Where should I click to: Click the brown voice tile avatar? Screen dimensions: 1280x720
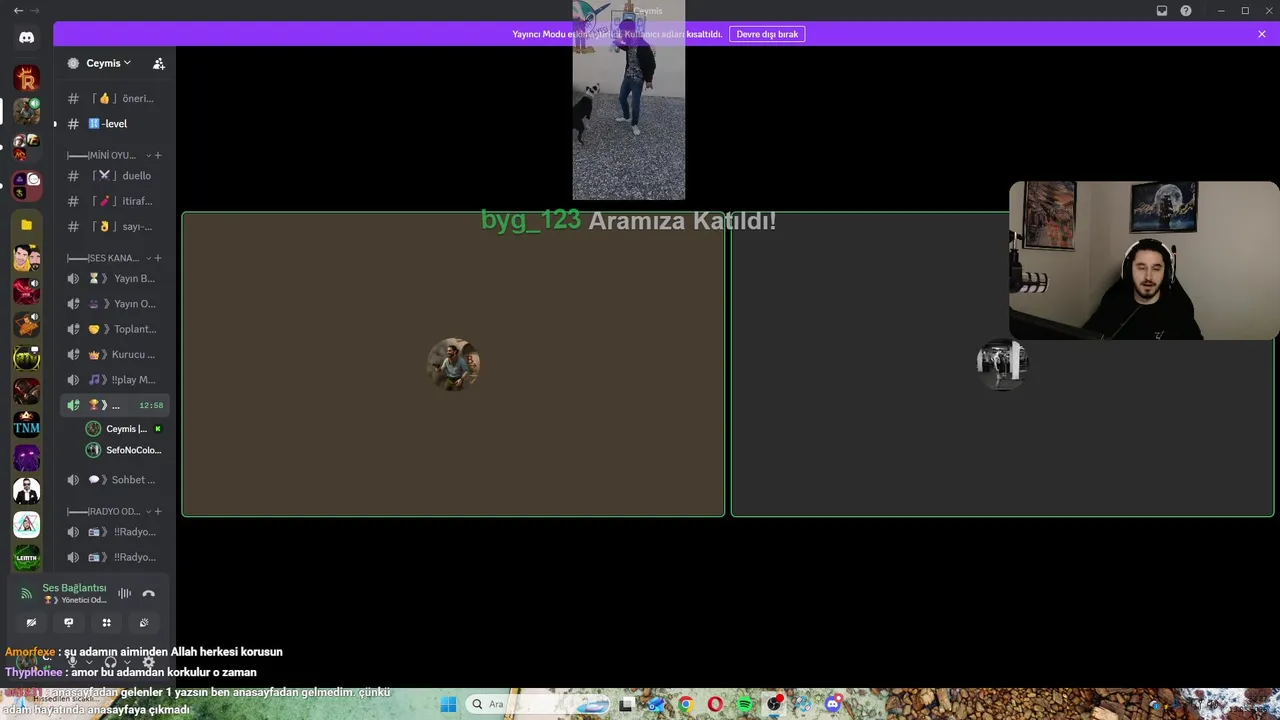point(453,364)
